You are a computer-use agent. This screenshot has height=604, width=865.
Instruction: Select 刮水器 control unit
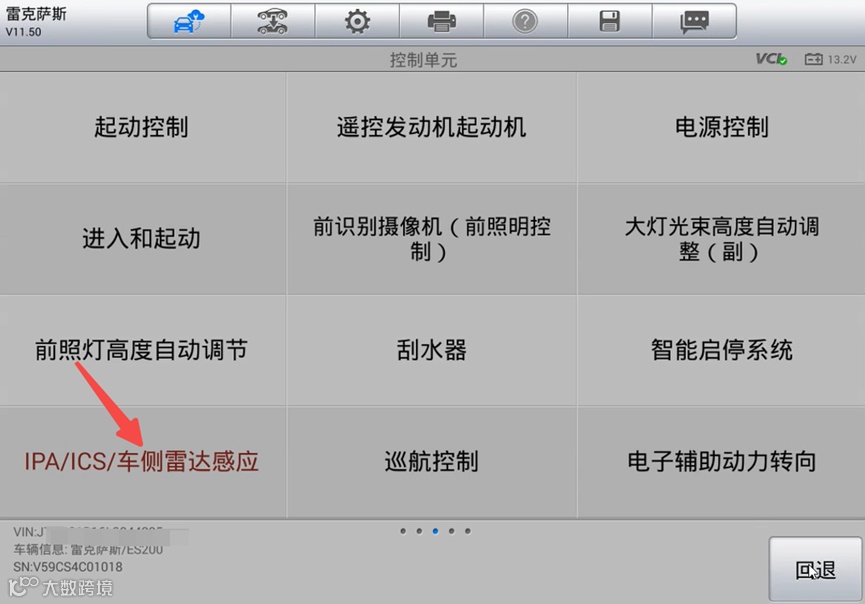point(431,350)
